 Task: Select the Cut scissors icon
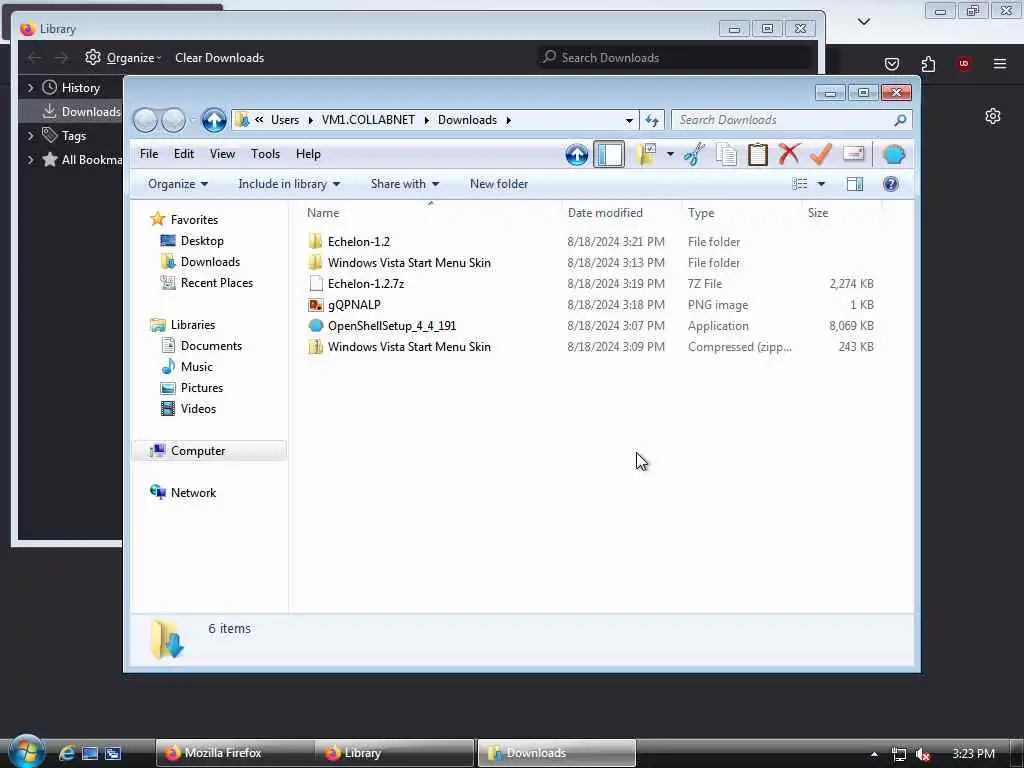tap(695, 155)
